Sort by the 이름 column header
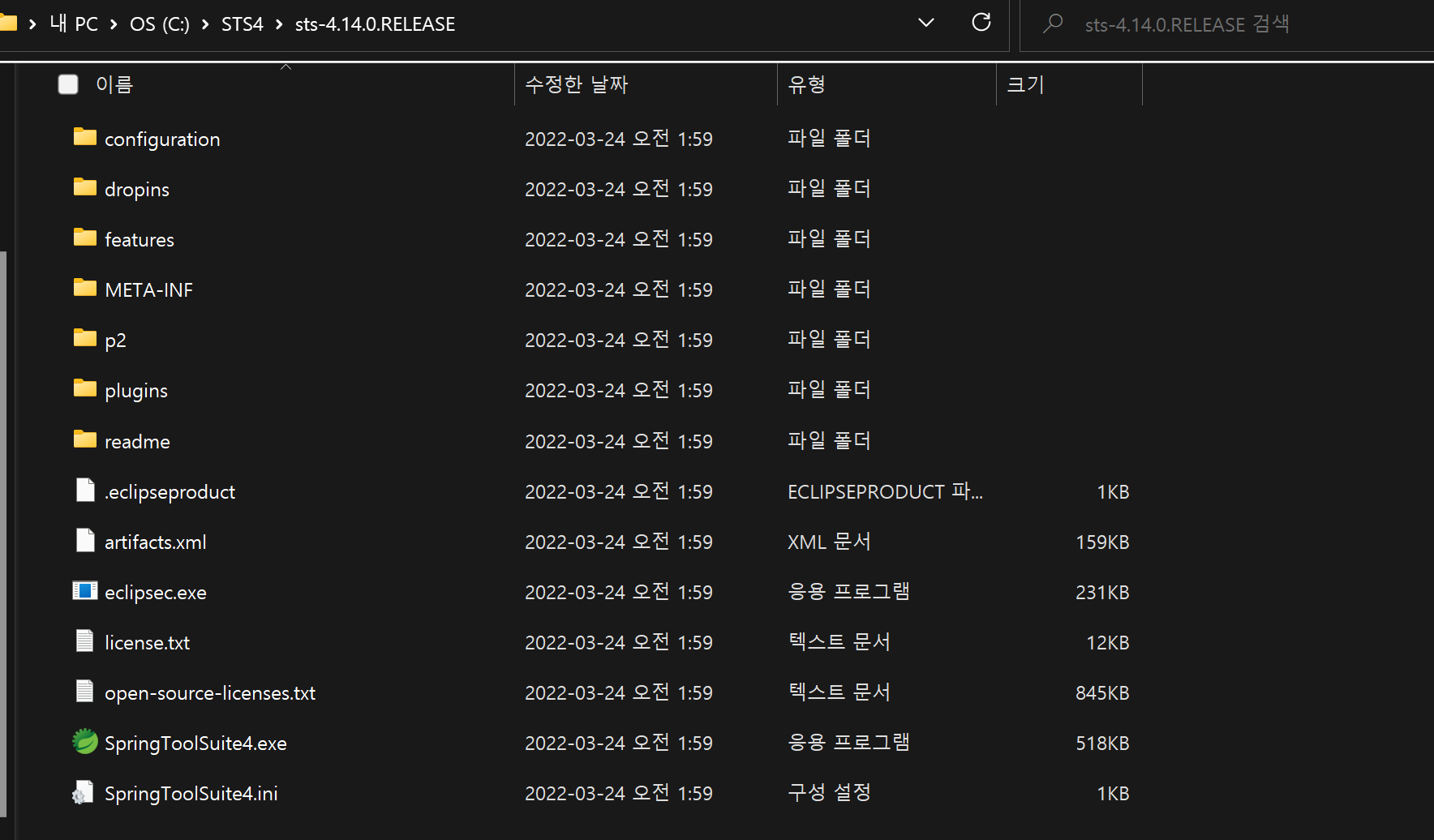The width and height of the screenshot is (1434, 840). [286, 84]
